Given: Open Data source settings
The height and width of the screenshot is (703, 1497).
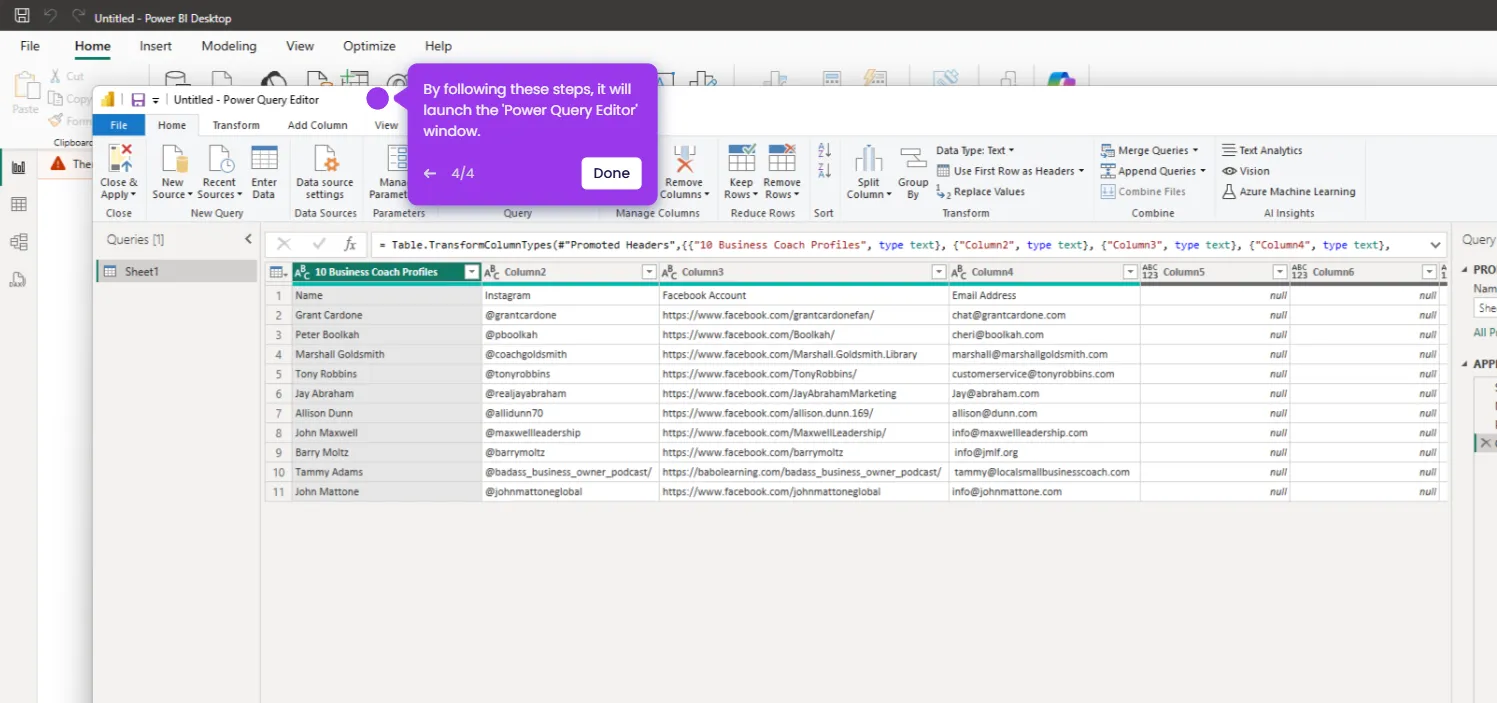Looking at the screenshot, I should [325, 172].
